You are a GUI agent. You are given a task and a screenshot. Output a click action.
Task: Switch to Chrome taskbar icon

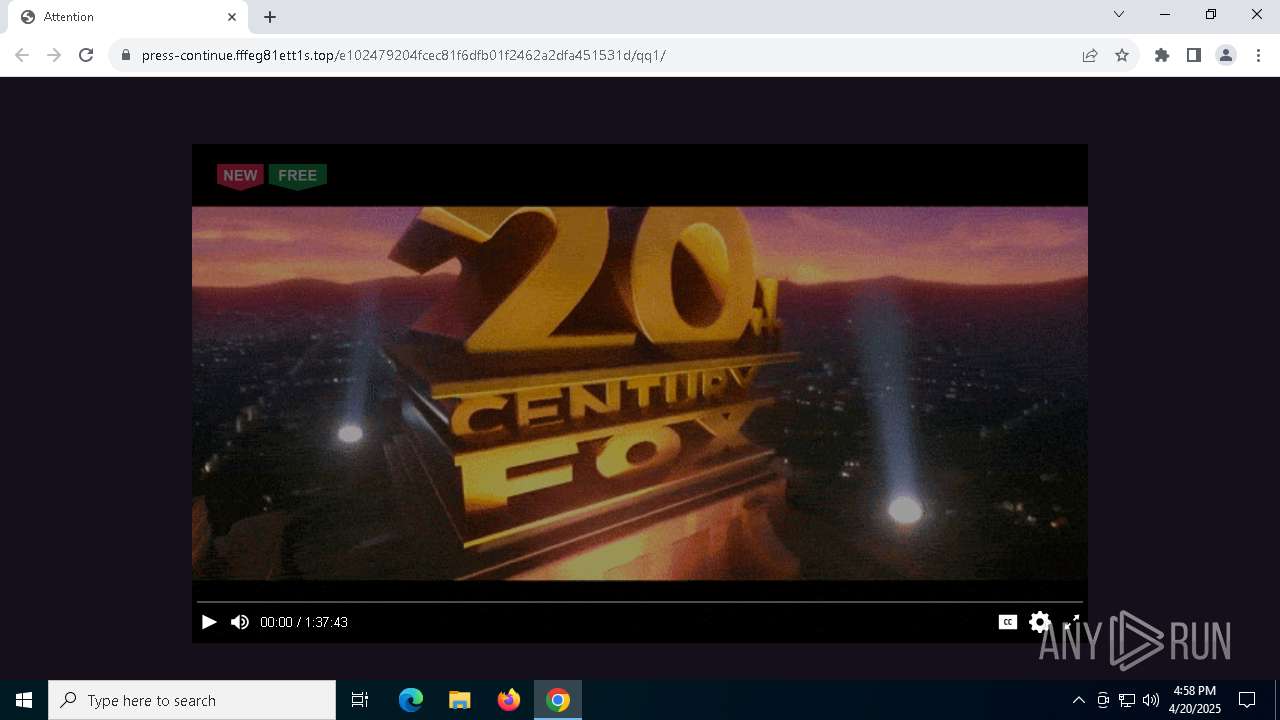click(558, 700)
